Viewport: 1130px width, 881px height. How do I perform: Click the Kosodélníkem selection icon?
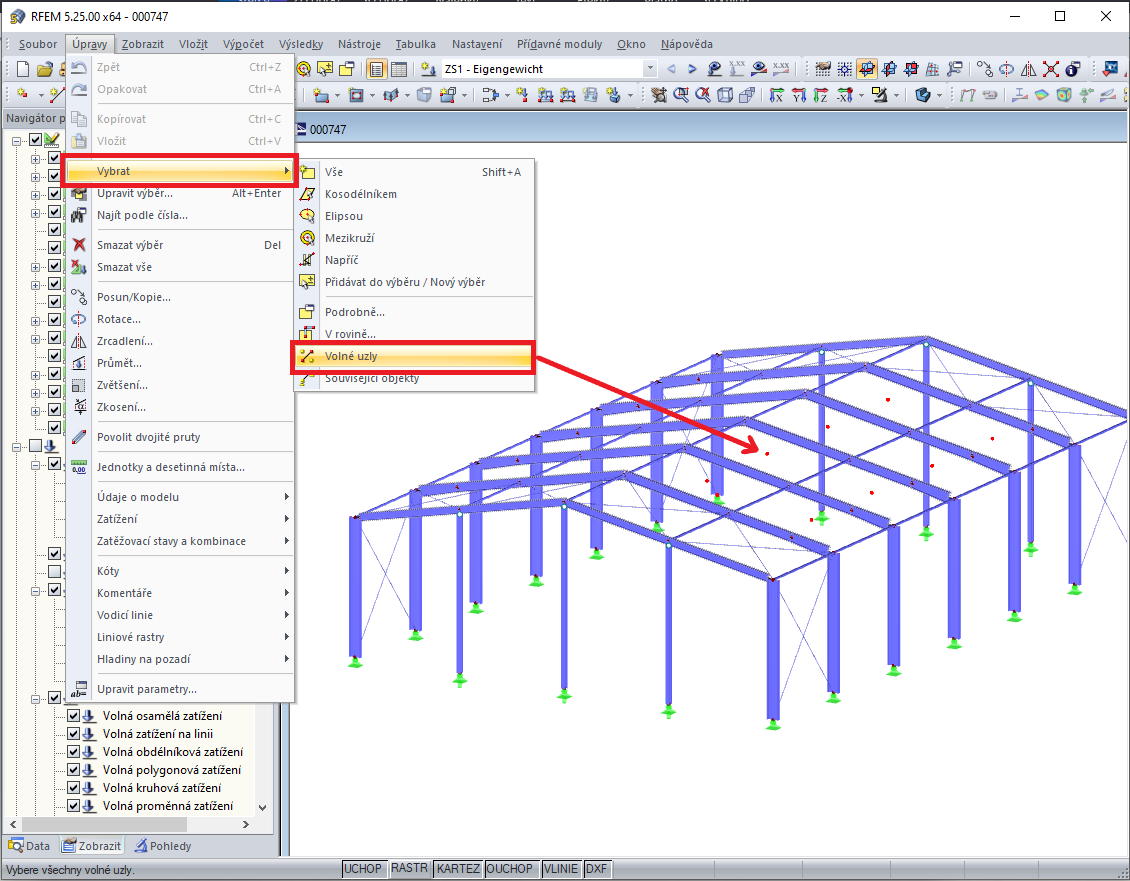pos(308,194)
